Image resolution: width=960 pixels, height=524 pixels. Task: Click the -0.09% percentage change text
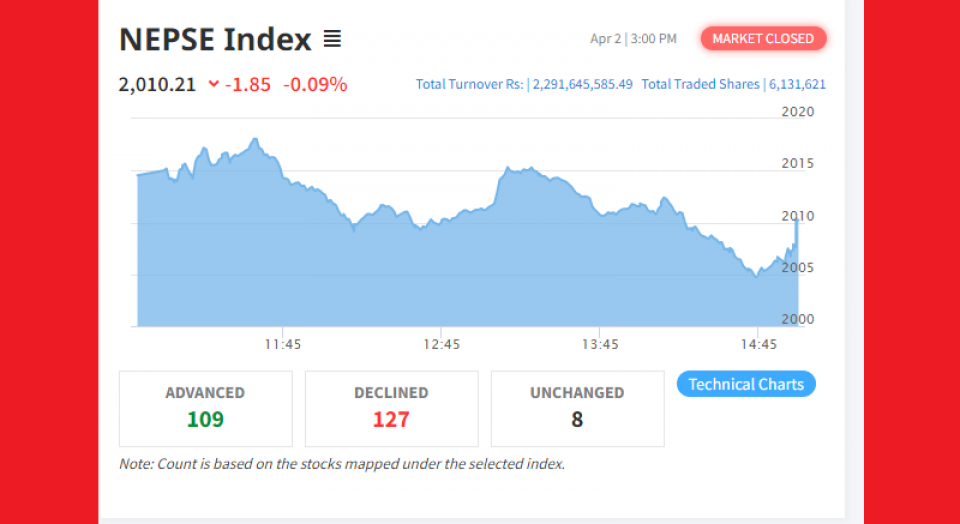[315, 84]
